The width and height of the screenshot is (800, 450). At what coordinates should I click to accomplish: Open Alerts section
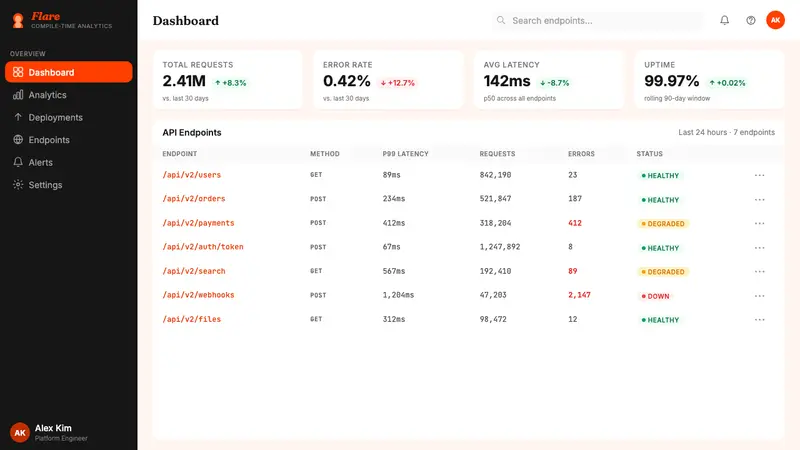[x=68, y=162]
